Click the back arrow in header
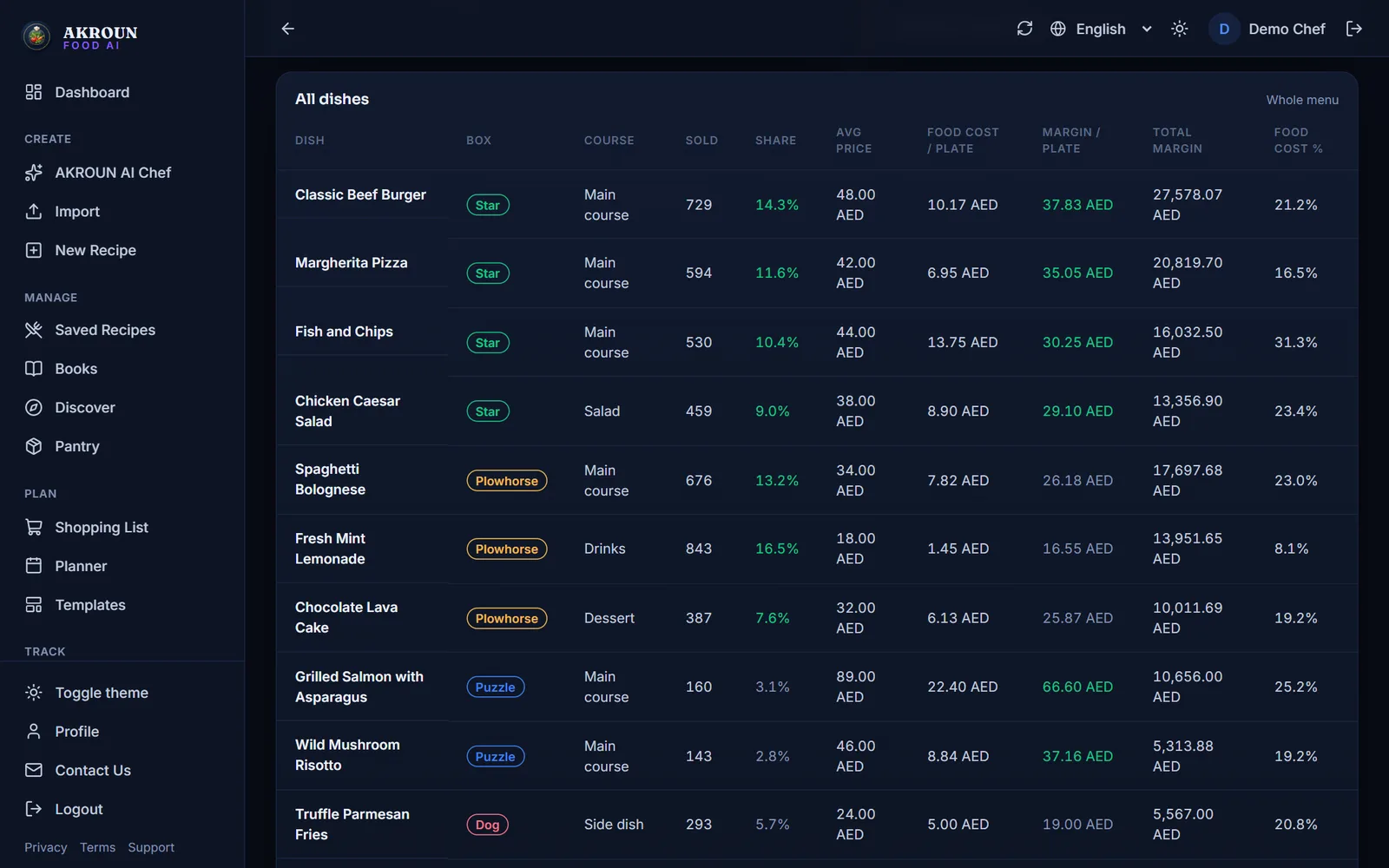Screen dimensions: 1389x868 point(288,29)
